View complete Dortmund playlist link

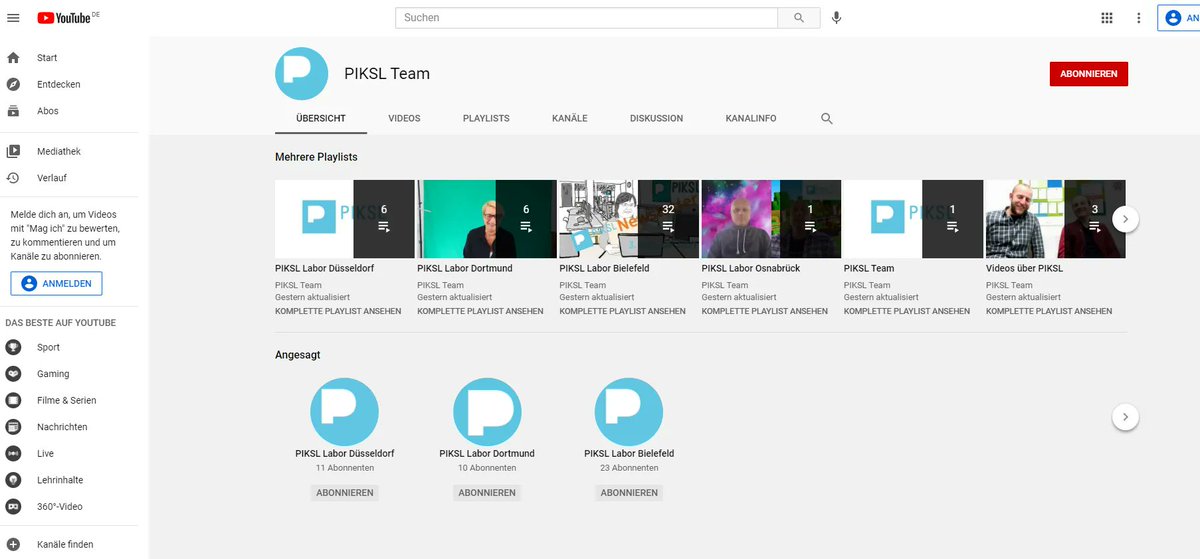point(480,311)
